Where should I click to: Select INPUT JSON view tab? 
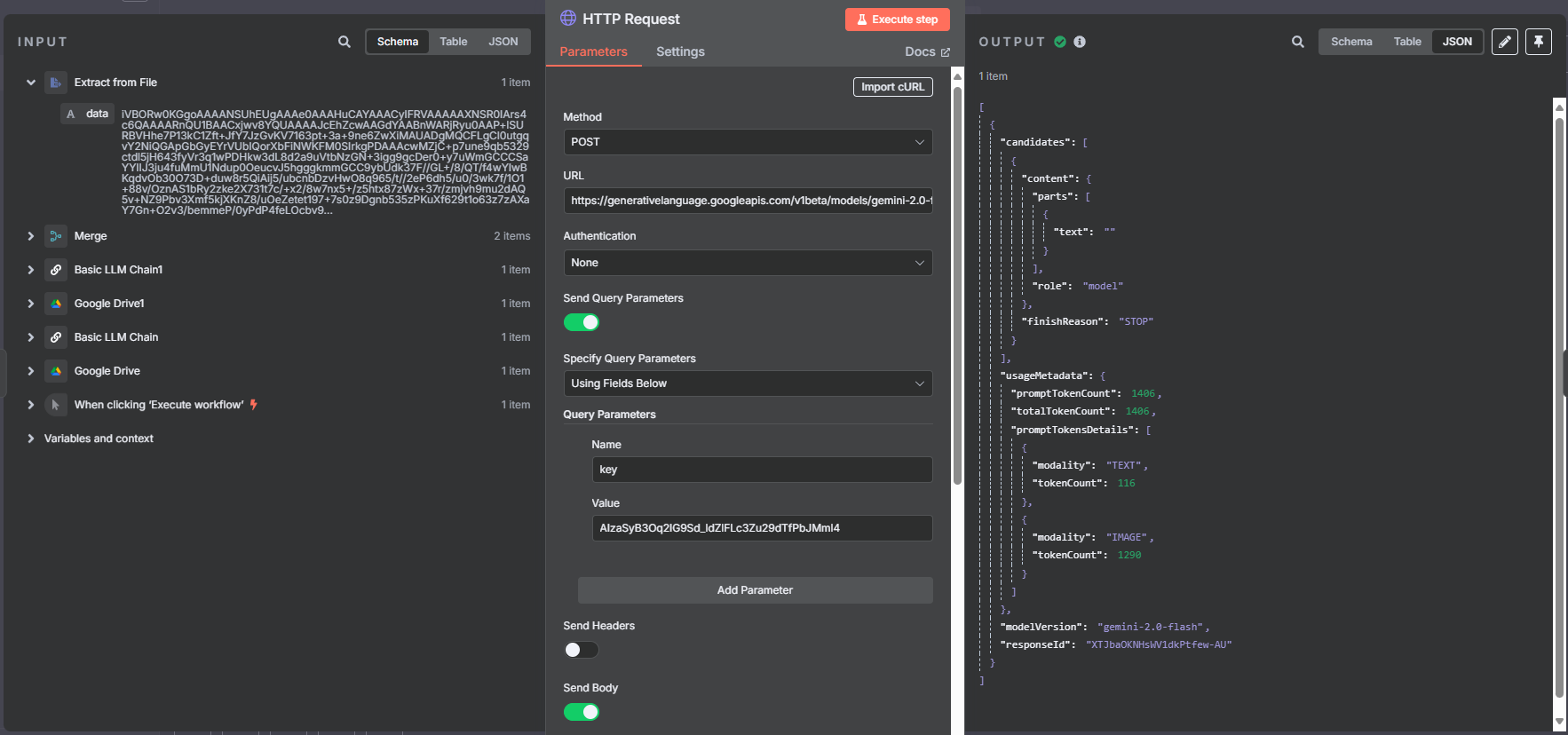503,42
